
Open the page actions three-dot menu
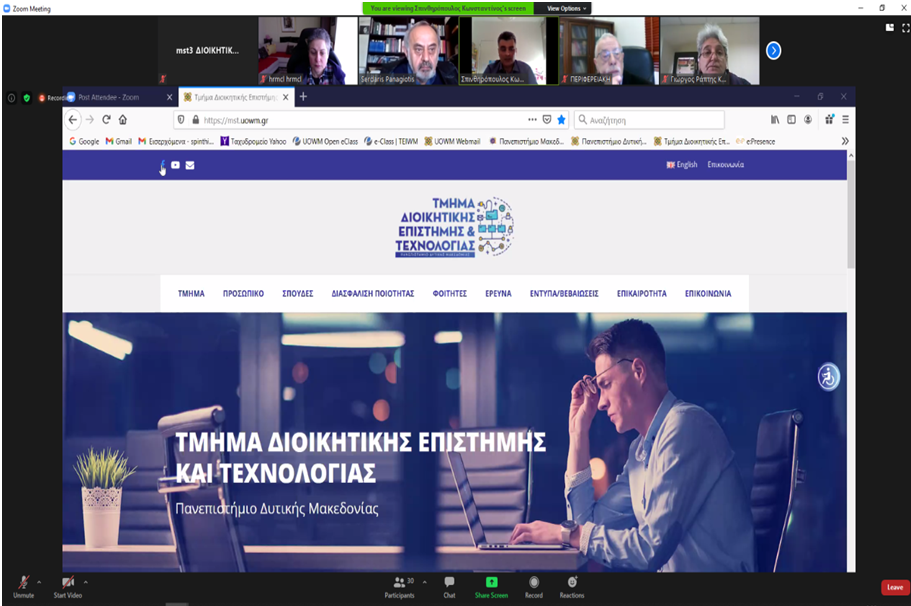(532, 120)
